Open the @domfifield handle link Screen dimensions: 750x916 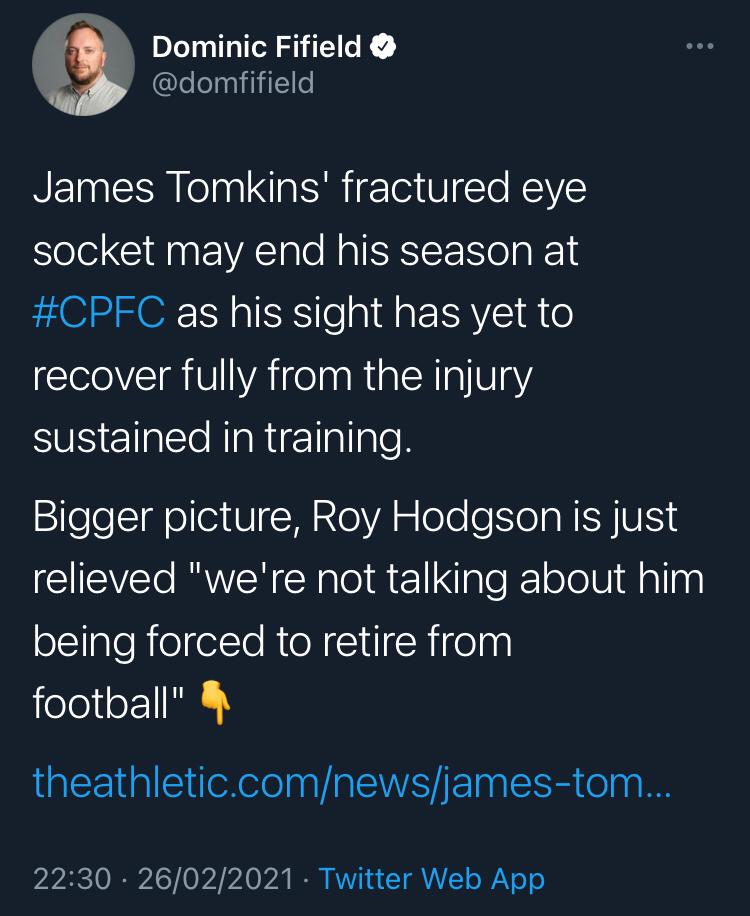point(232,82)
